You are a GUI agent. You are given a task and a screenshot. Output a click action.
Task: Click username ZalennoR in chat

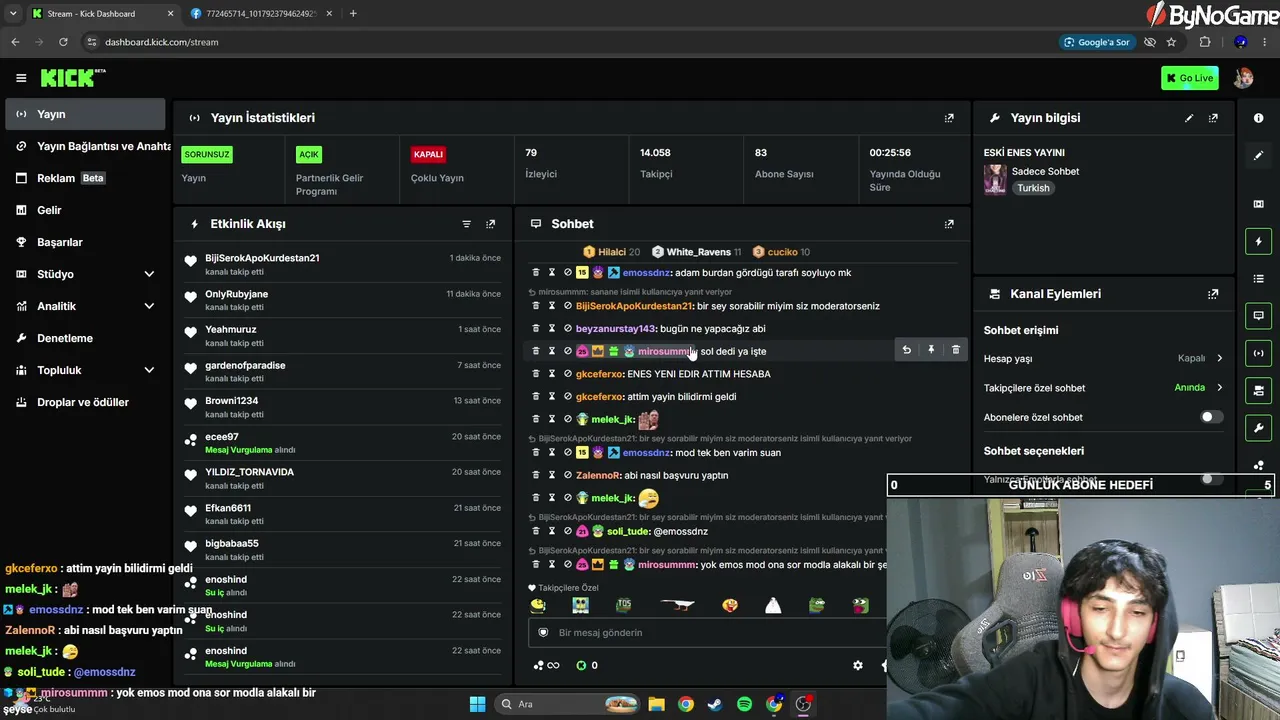pyautogui.click(x=598, y=476)
